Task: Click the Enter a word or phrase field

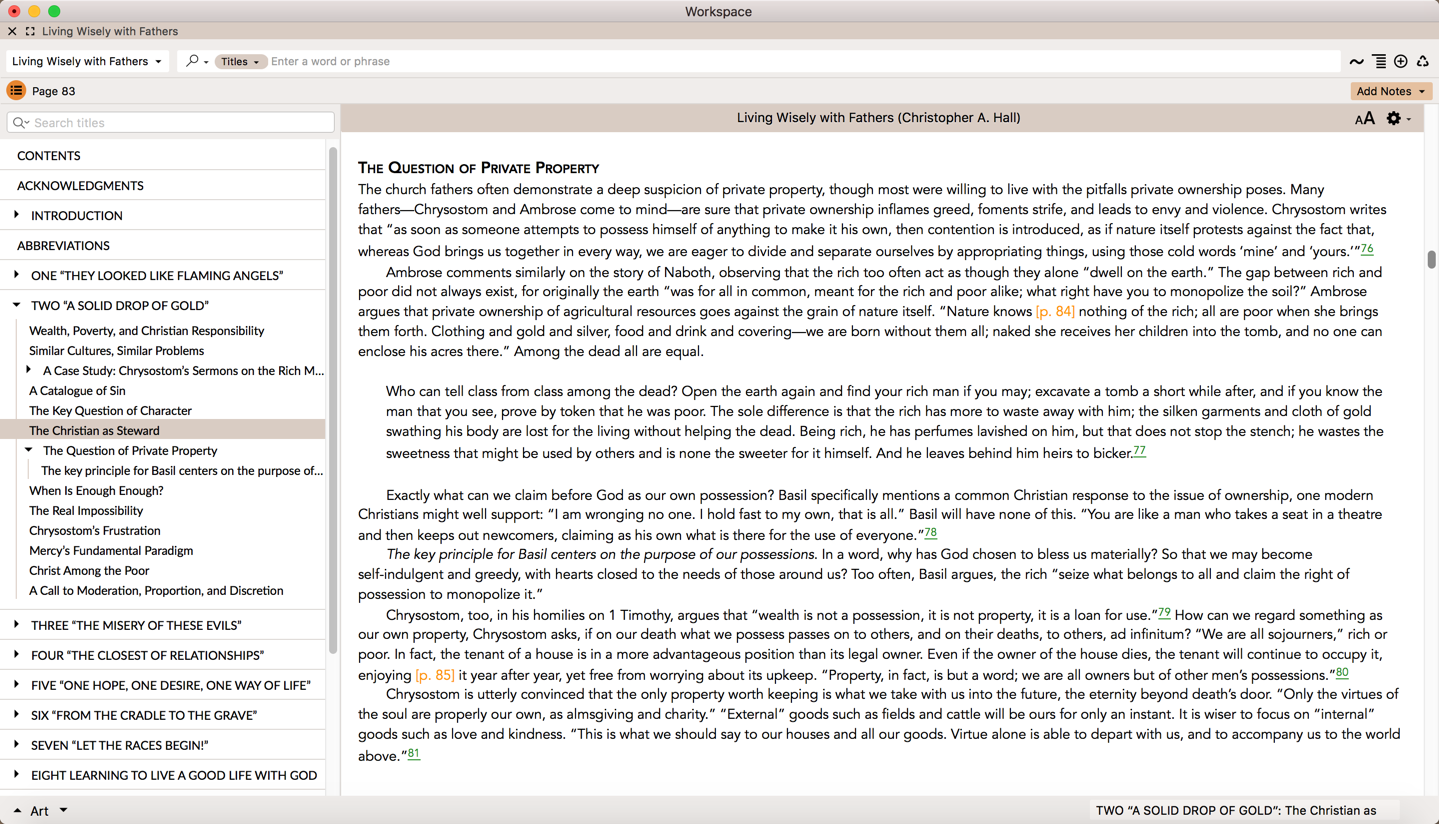Action: (804, 61)
